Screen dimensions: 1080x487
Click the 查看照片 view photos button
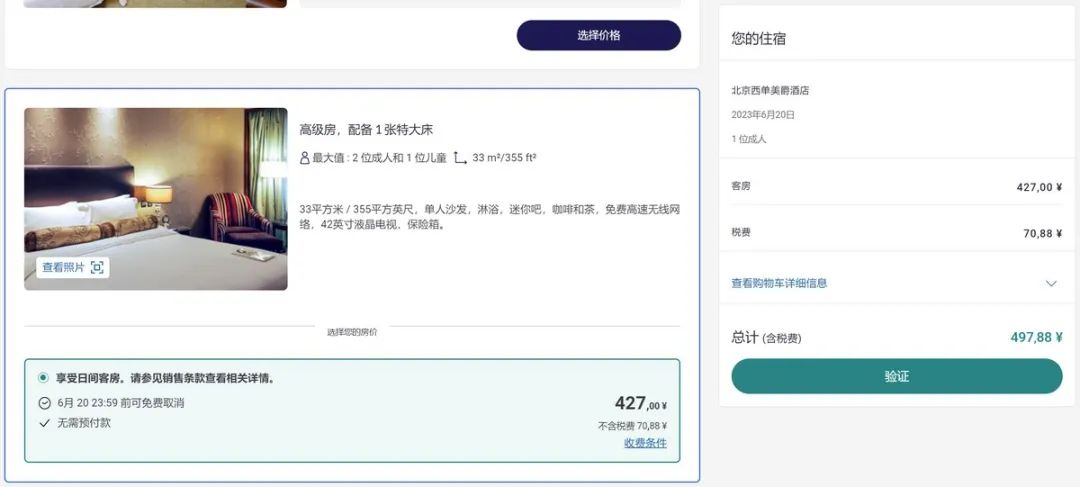[63, 267]
